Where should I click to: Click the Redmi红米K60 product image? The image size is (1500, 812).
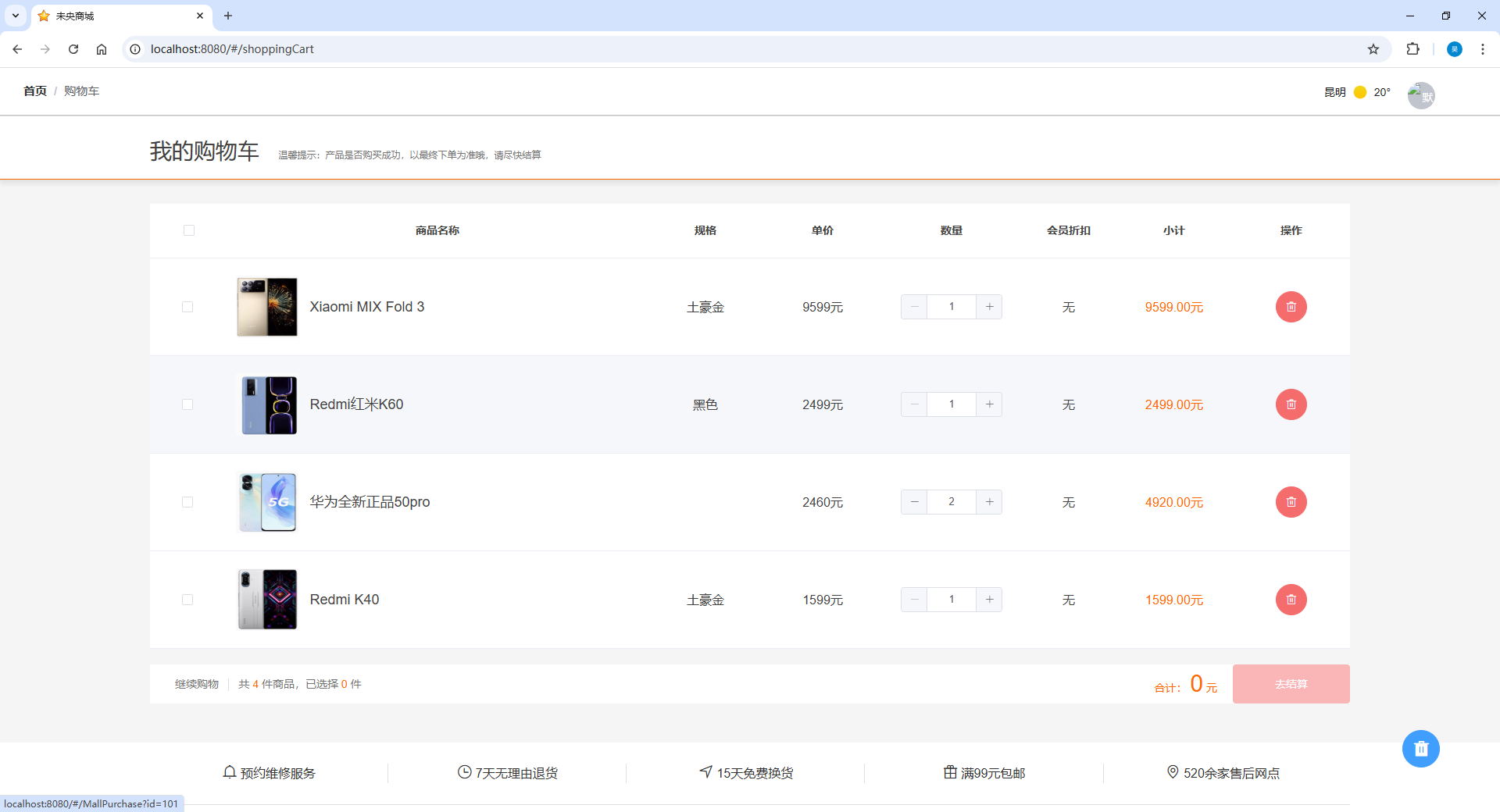(x=267, y=404)
